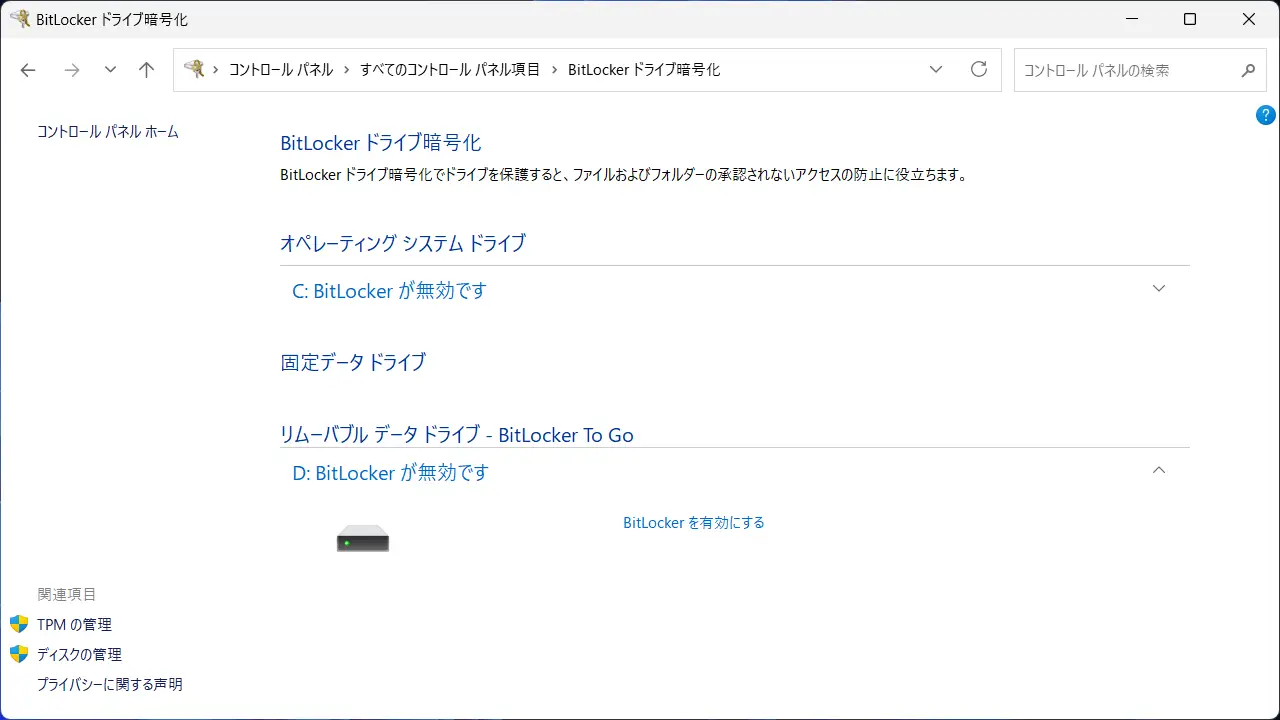This screenshot has height=720, width=1280.
Task: Click BitLocker を有効にする link
Action: 693,523
